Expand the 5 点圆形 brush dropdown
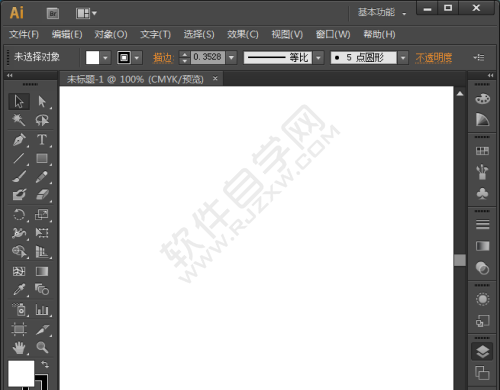 pyautogui.click(x=403, y=58)
